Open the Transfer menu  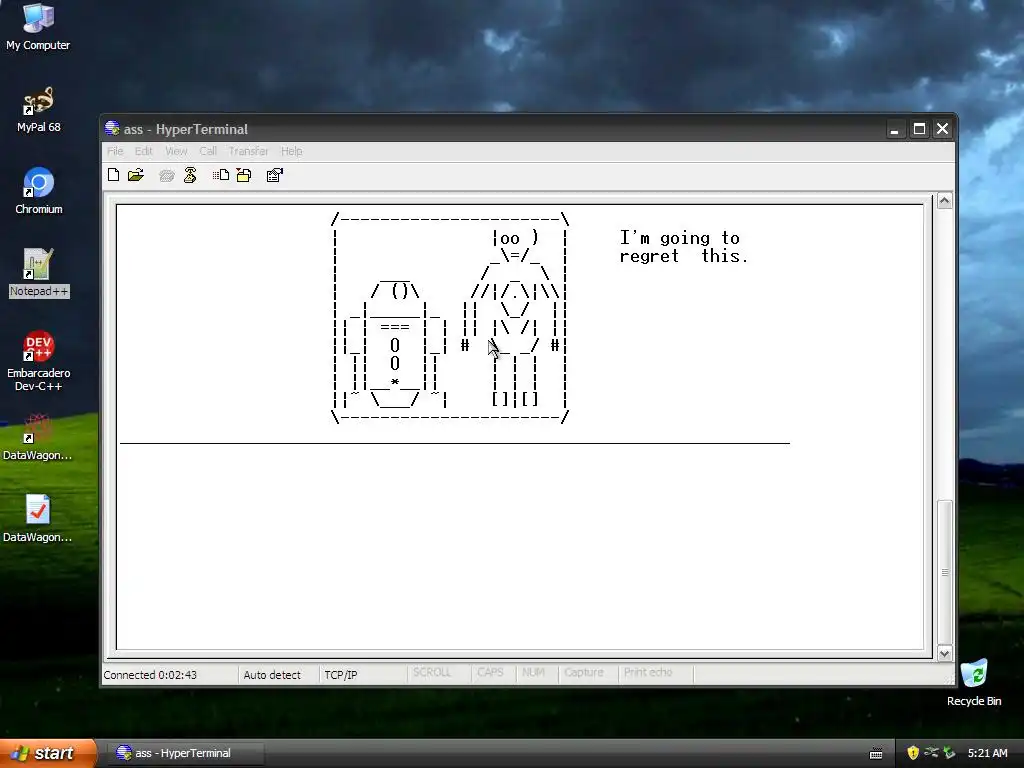[248, 151]
